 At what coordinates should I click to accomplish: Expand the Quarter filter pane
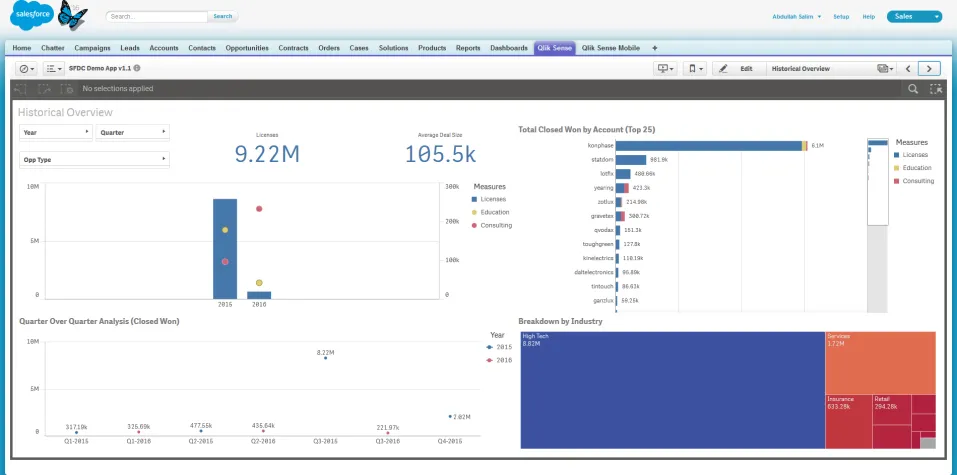[x=132, y=132]
